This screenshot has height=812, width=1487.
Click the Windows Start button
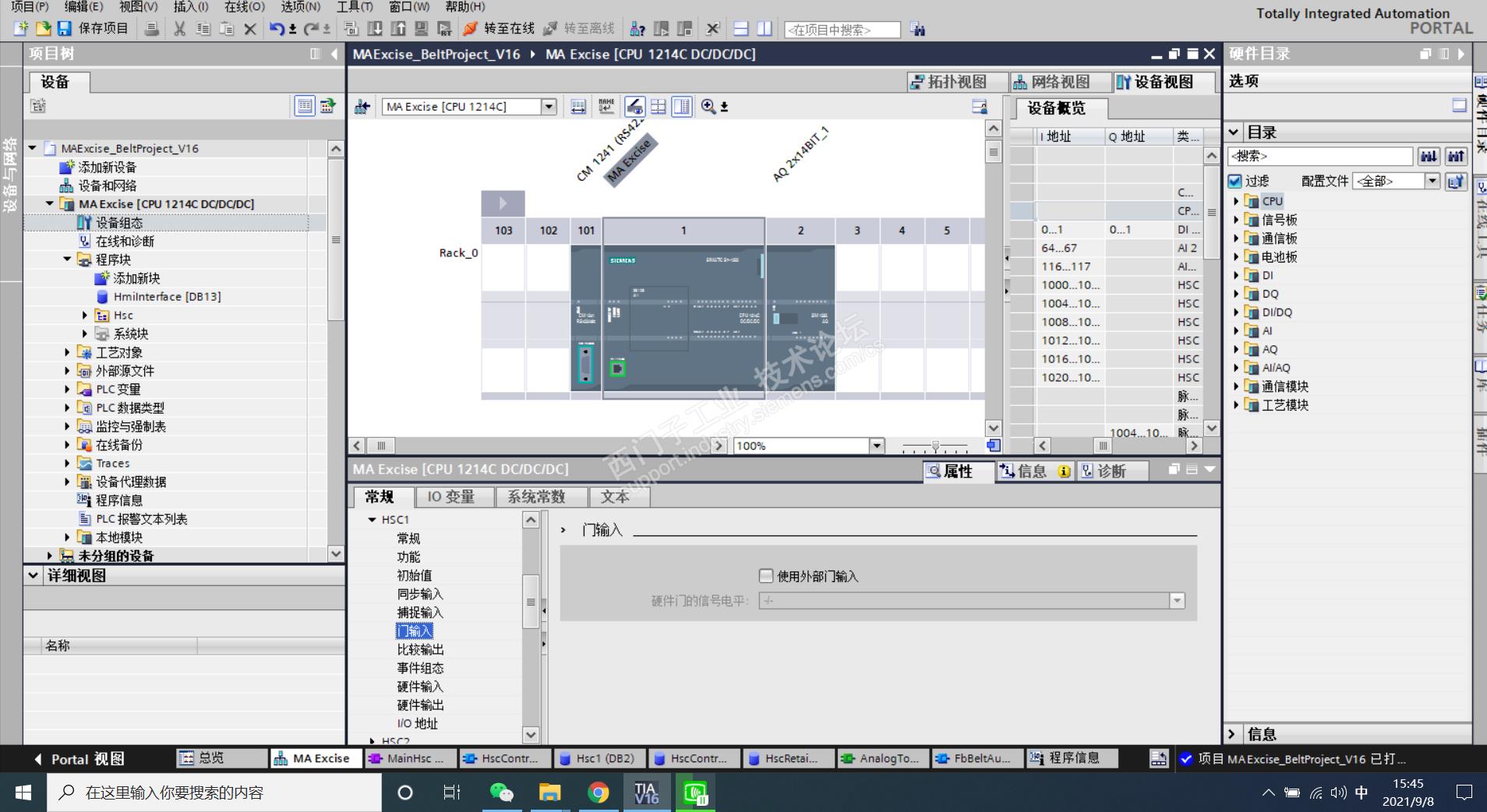point(23,793)
